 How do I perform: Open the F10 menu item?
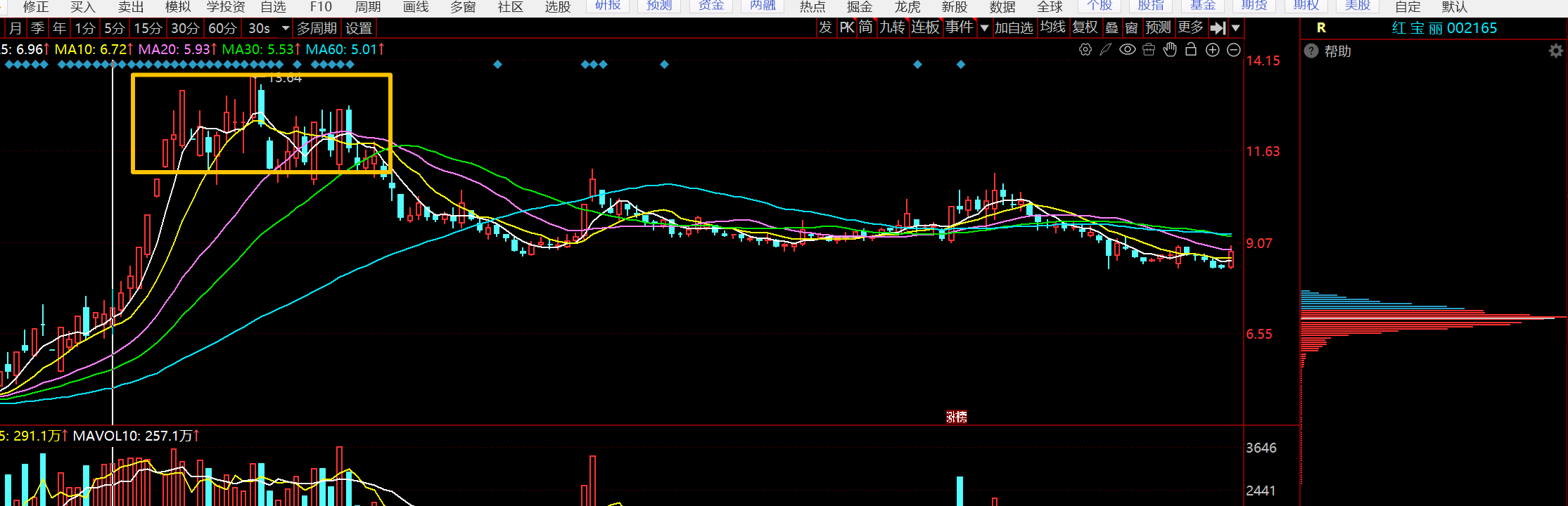[x=321, y=7]
